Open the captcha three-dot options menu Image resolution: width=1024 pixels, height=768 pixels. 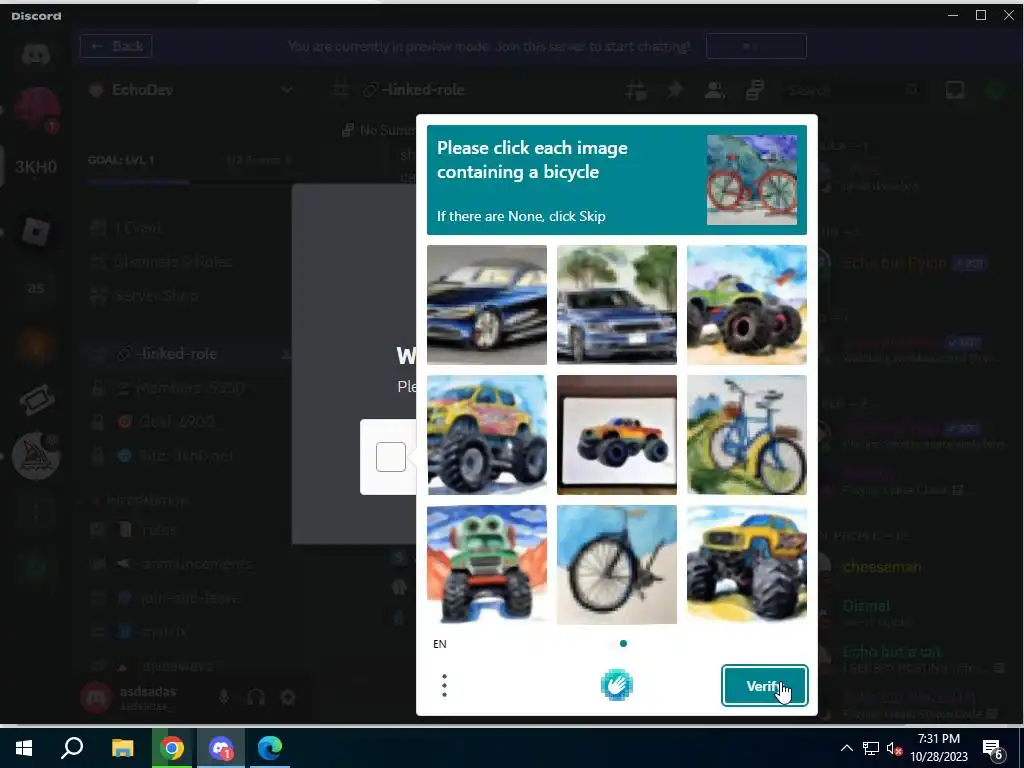pyautogui.click(x=444, y=685)
